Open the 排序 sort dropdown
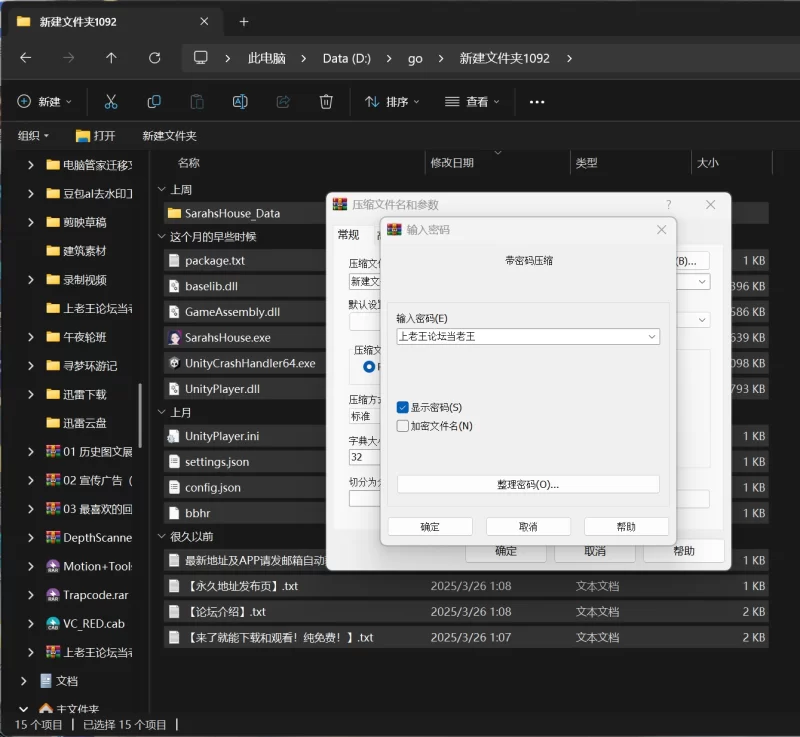 coord(392,102)
